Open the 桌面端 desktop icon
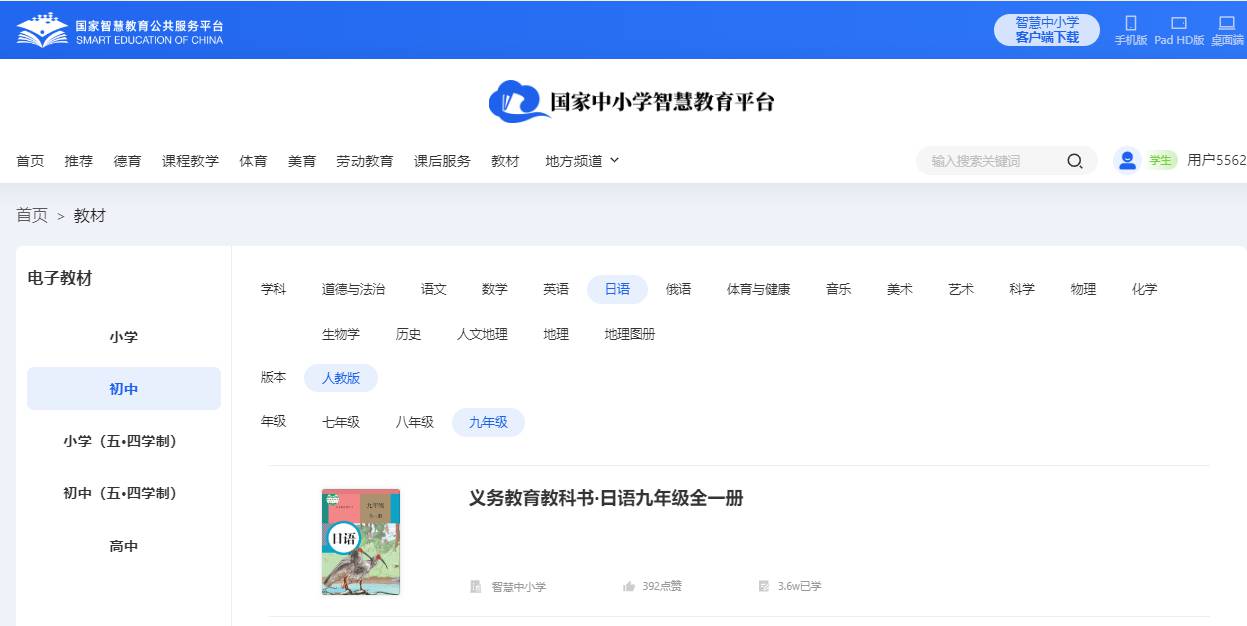This screenshot has height=626, width=1247. 1227,23
